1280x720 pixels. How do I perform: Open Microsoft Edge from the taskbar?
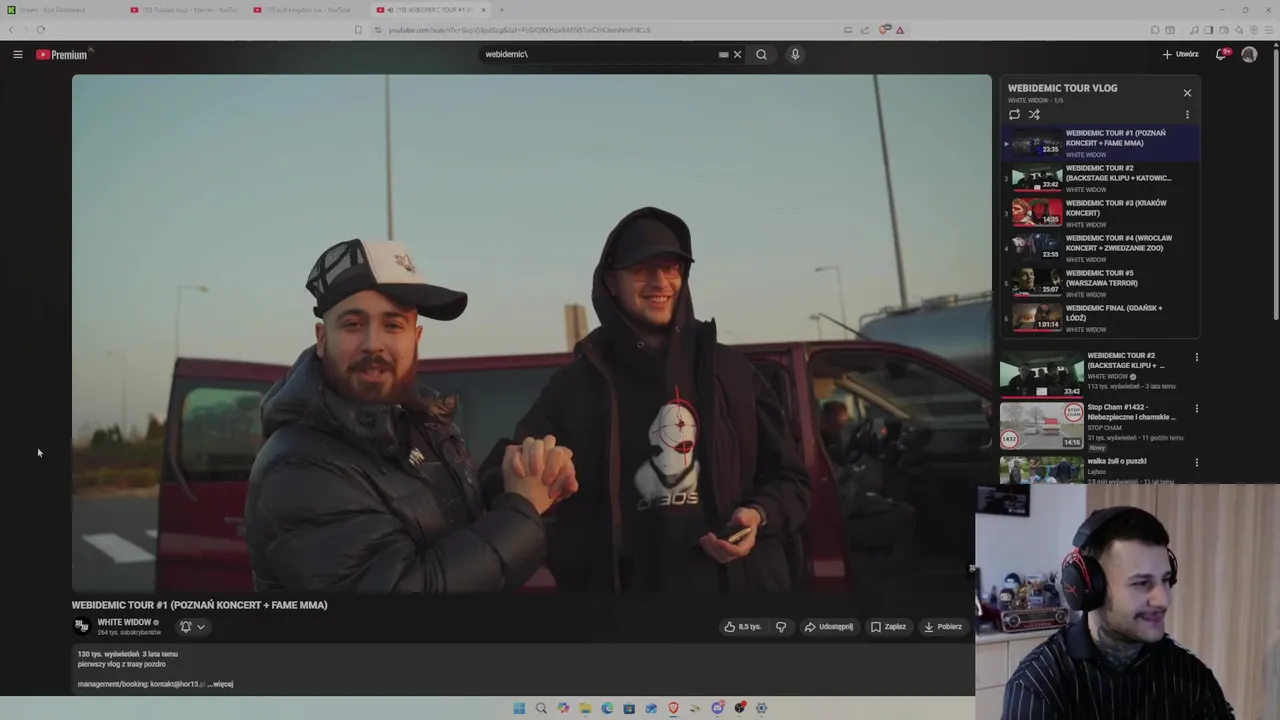[x=607, y=708]
